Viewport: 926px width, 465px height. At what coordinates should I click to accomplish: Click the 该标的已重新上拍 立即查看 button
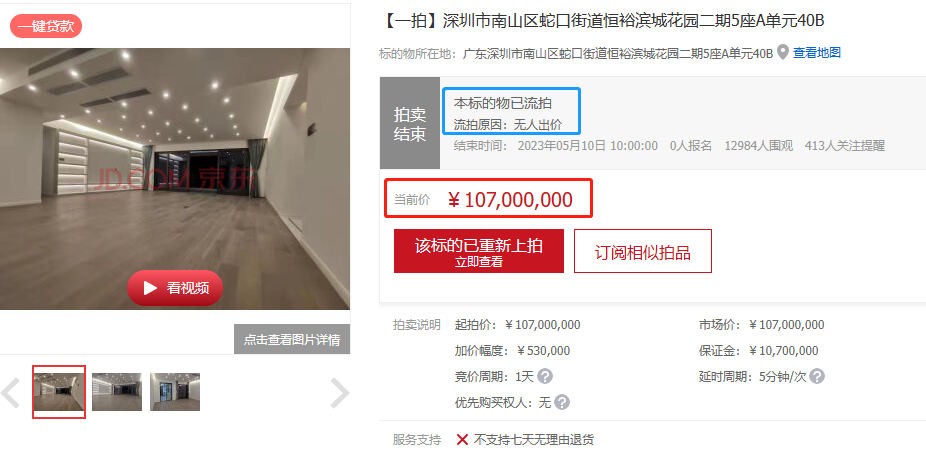(479, 251)
